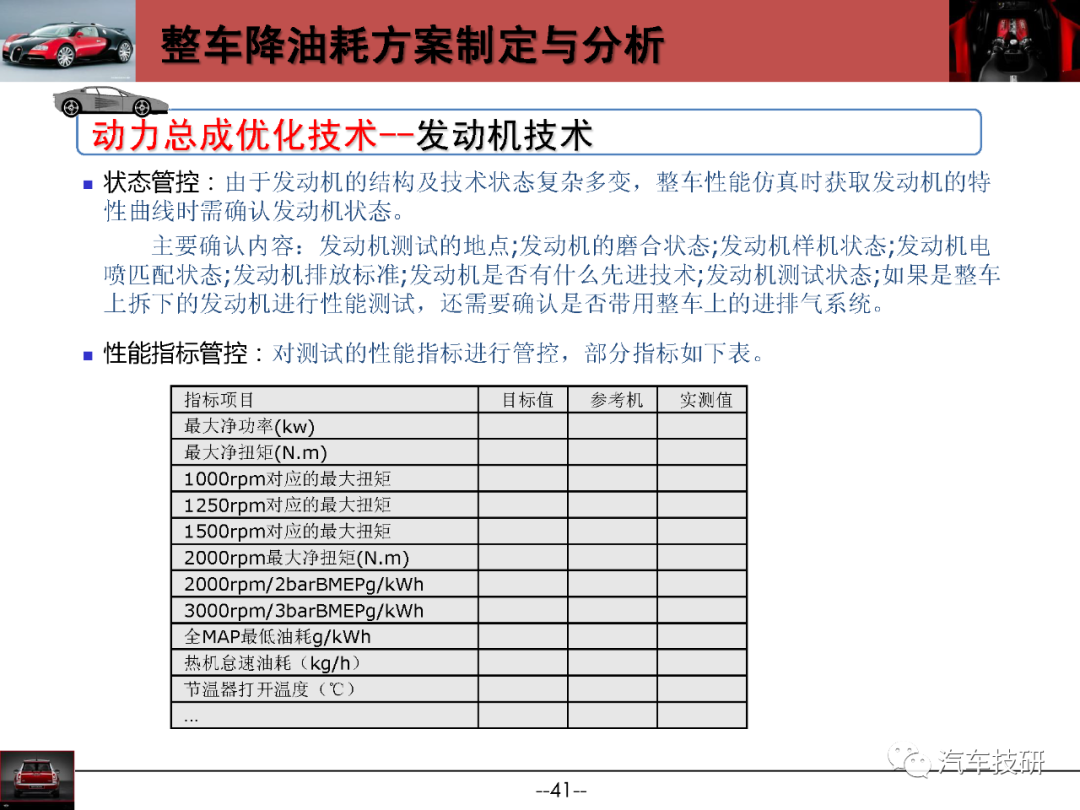This screenshot has height=810, width=1080.
Task: Click the slide title 整车降油耗方案制定与分析
Action: click(412, 45)
